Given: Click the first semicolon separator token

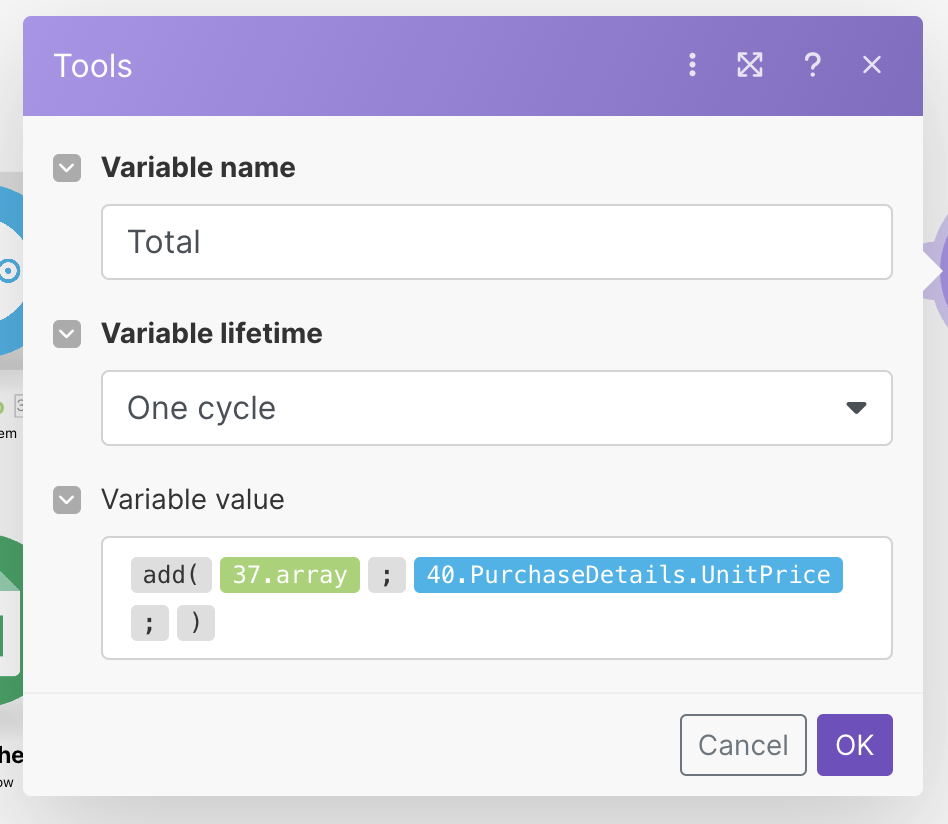Looking at the screenshot, I should point(386,575).
